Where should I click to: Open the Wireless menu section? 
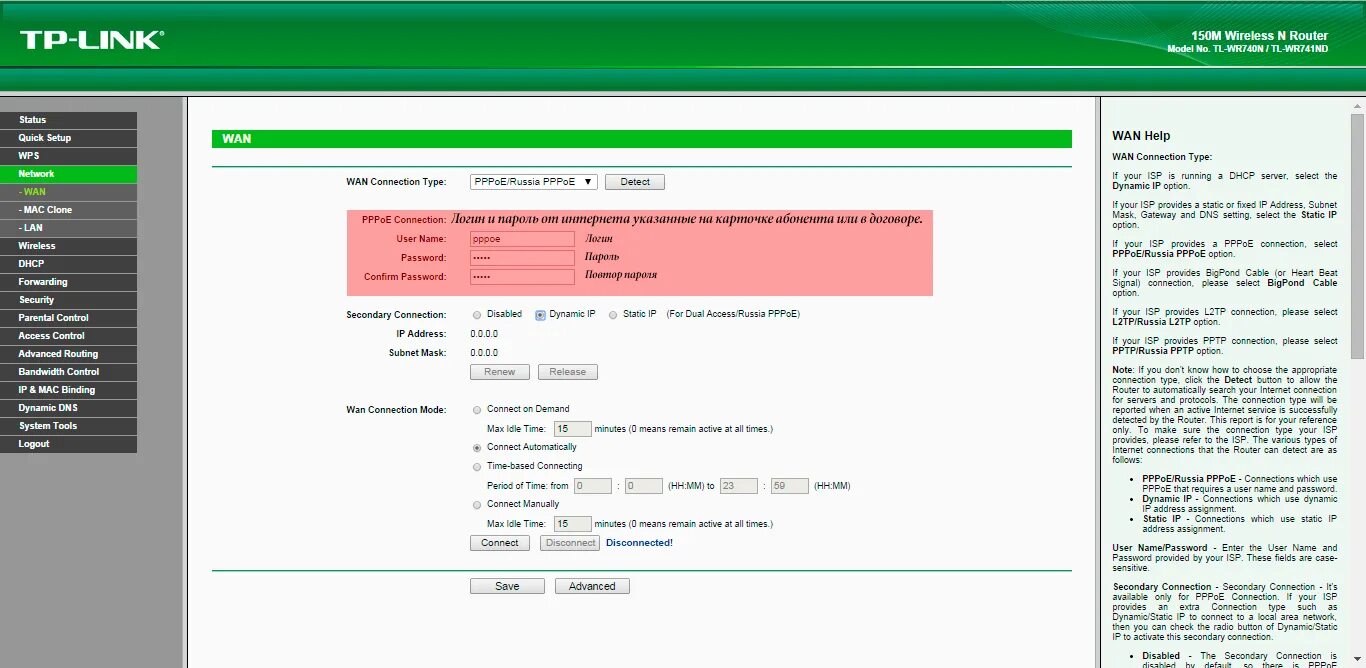[x=68, y=246]
